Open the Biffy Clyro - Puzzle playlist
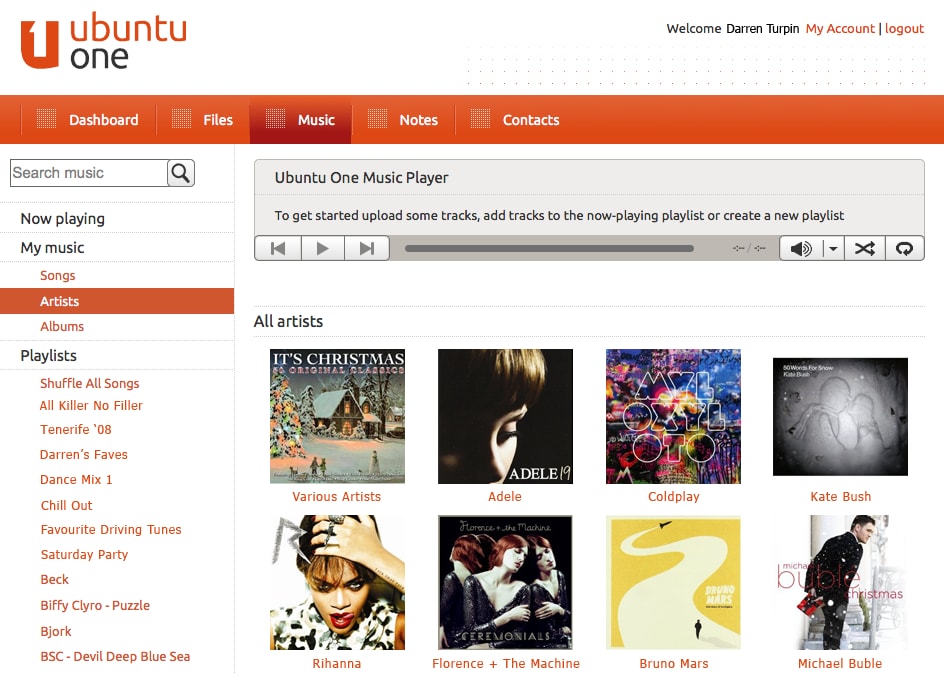The width and height of the screenshot is (944, 674). pyautogui.click(x=95, y=605)
